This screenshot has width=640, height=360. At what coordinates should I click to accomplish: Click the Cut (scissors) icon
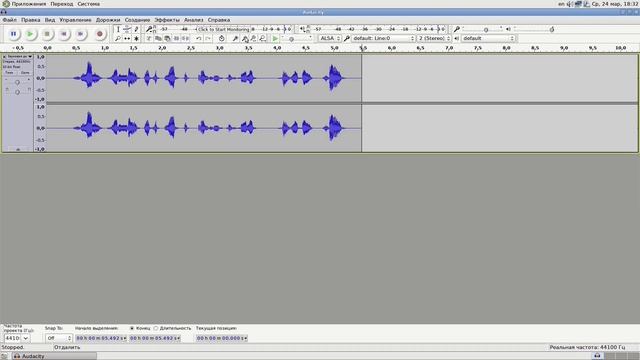(x=149, y=38)
